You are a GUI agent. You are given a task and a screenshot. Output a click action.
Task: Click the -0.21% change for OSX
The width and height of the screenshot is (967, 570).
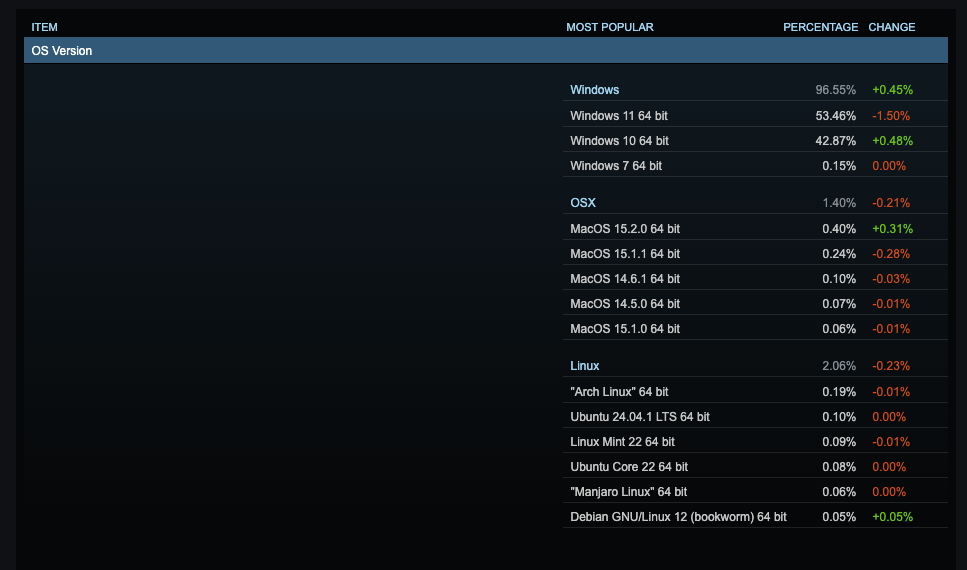click(x=891, y=203)
